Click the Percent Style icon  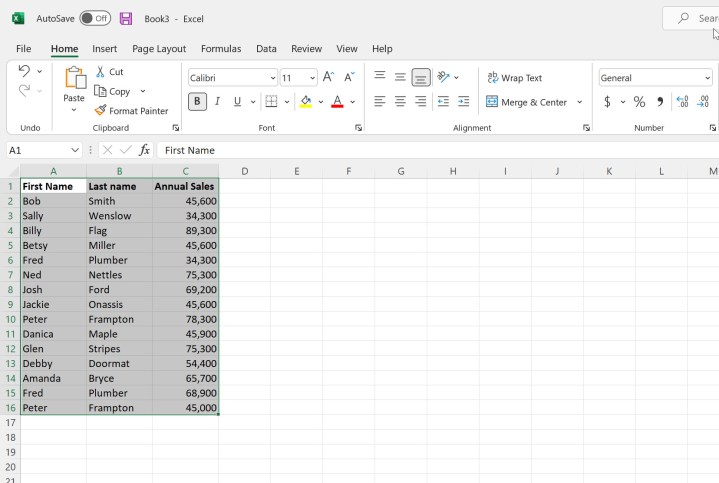(639, 102)
